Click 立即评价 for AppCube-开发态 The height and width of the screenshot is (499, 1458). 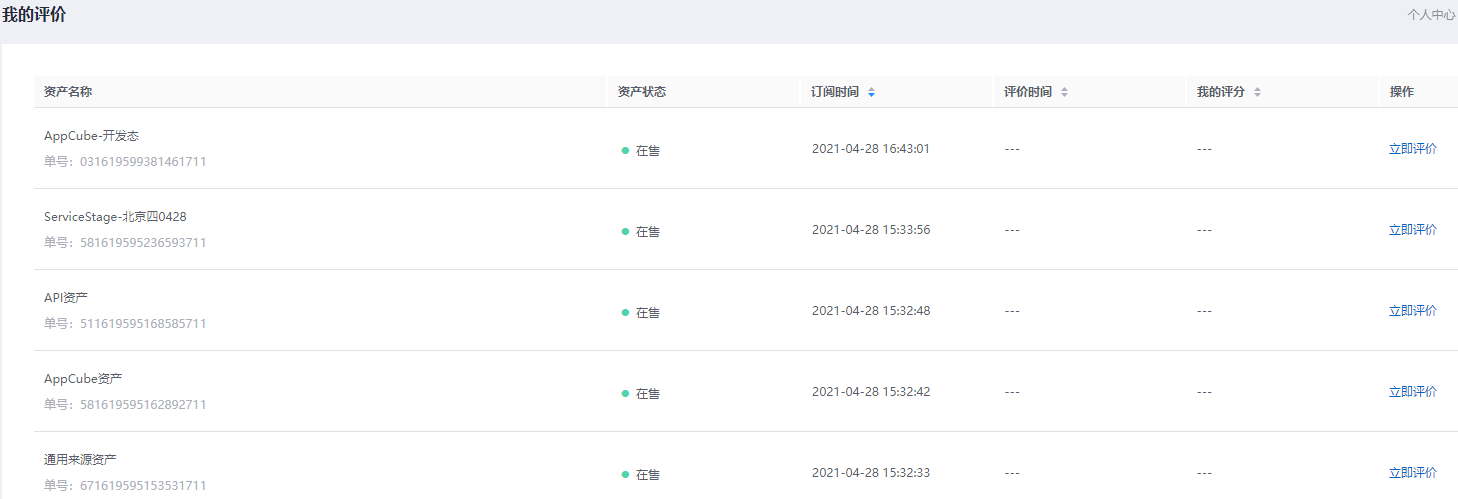(x=1413, y=149)
